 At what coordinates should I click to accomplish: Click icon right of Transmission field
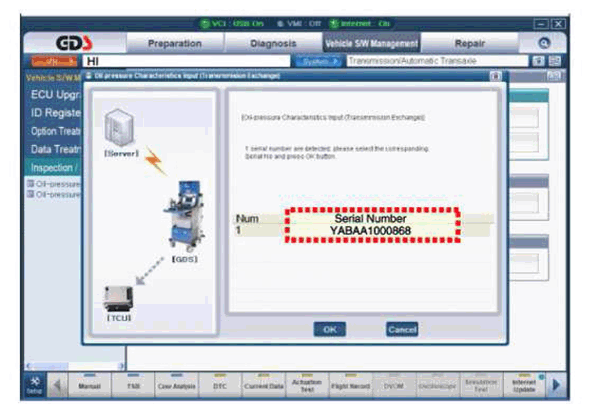[x=539, y=61]
